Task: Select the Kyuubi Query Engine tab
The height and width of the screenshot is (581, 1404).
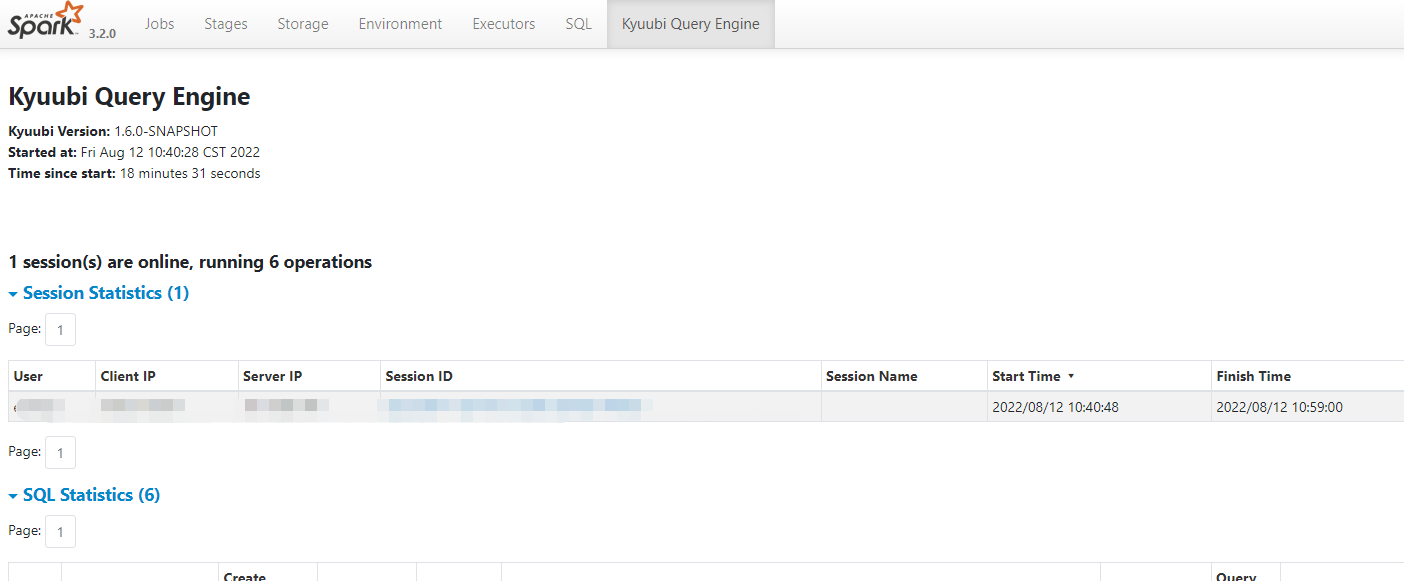Action: point(691,24)
